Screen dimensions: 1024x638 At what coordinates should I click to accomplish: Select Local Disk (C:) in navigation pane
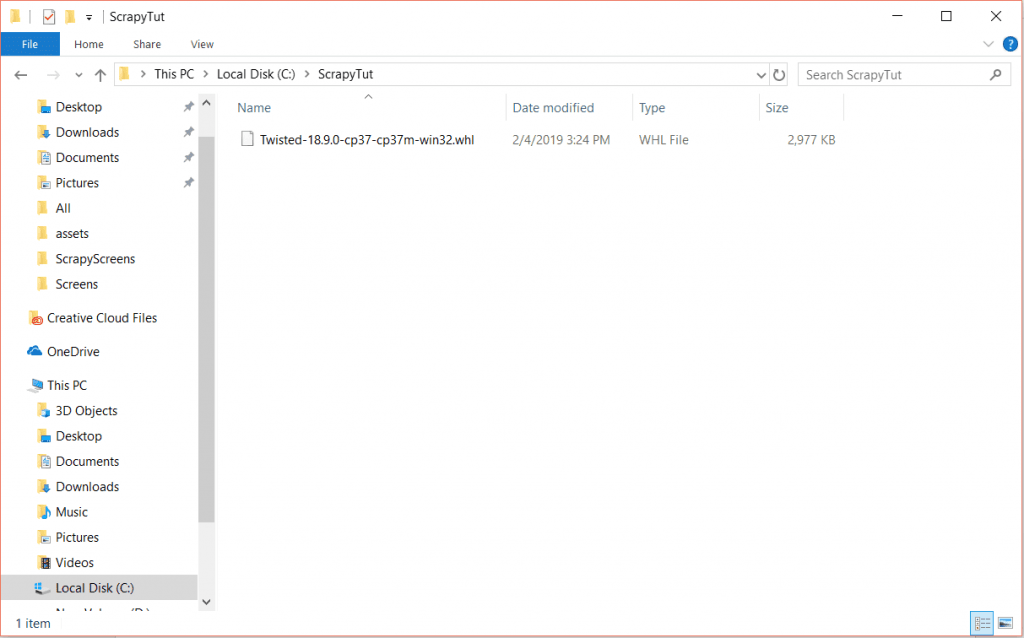click(94, 588)
